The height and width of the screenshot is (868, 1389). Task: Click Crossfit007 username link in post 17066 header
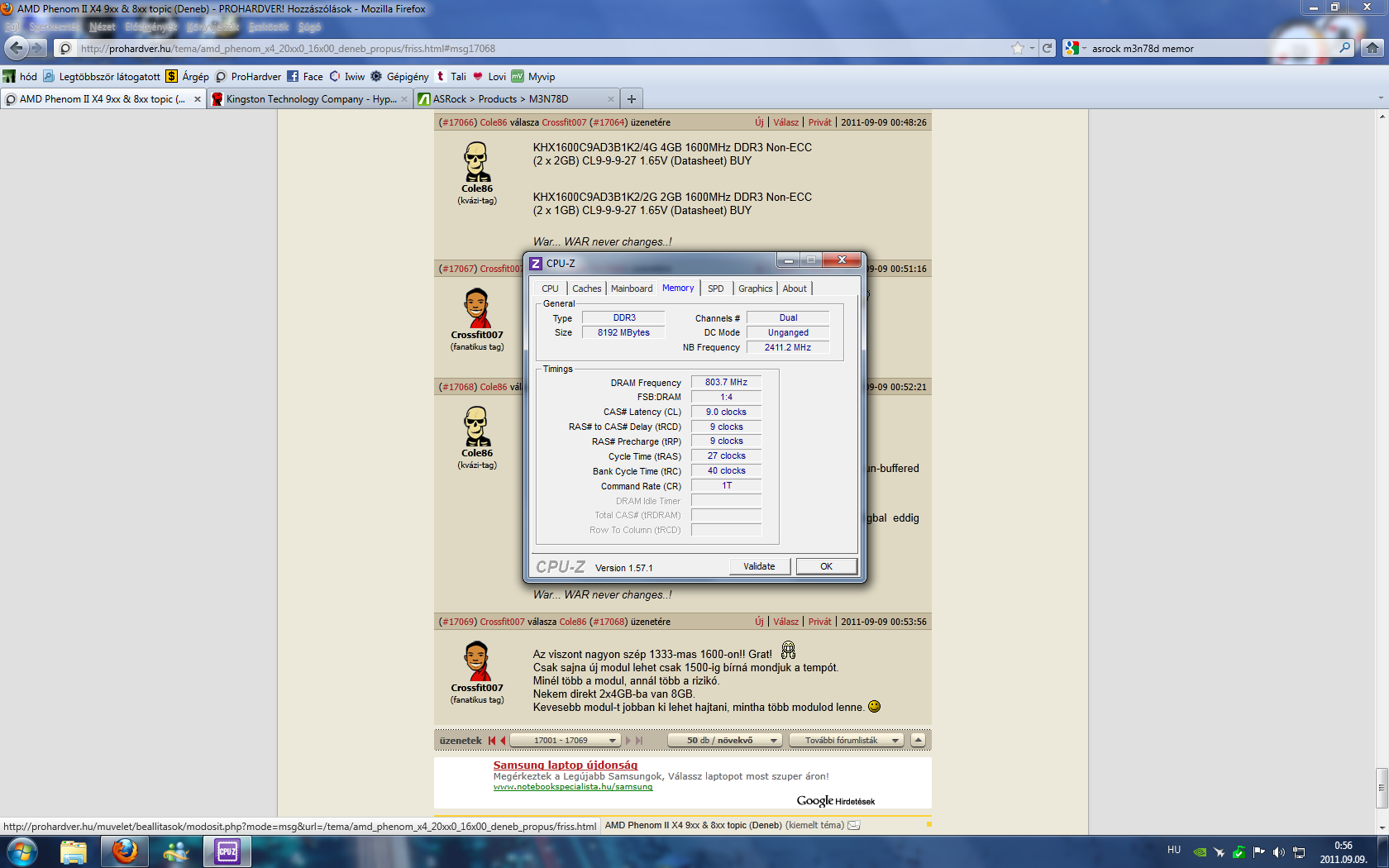coord(564,122)
